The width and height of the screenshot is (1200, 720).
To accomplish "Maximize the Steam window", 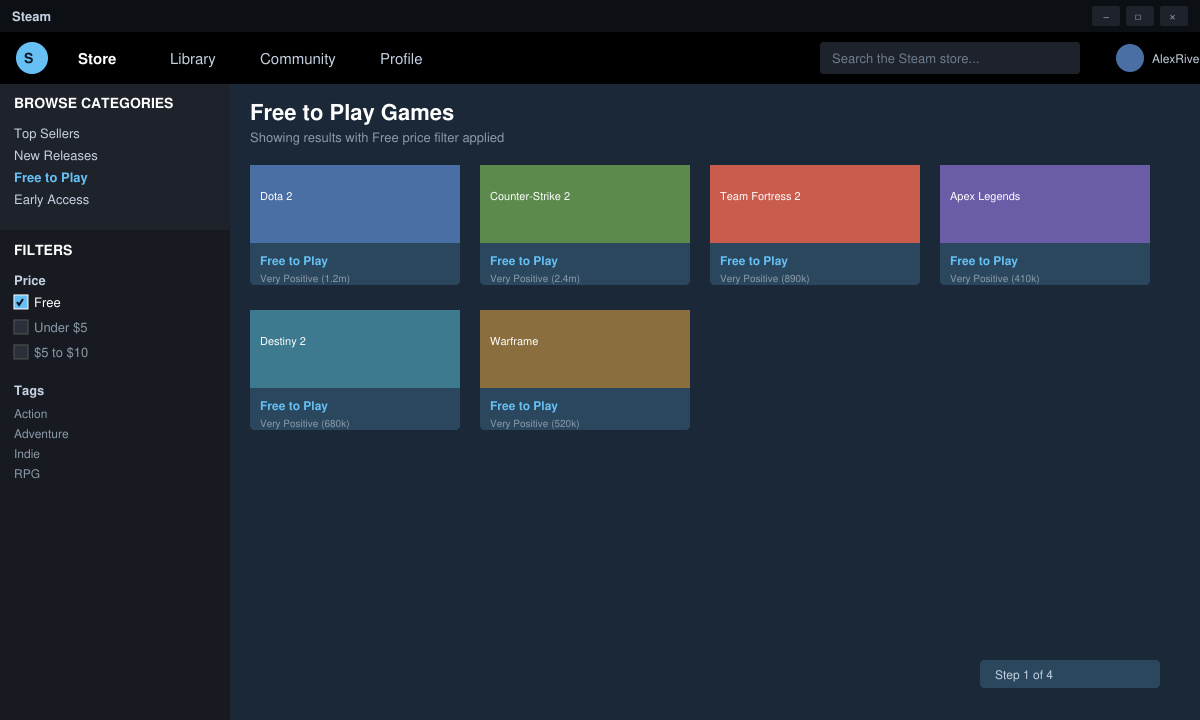I will coord(1140,16).
